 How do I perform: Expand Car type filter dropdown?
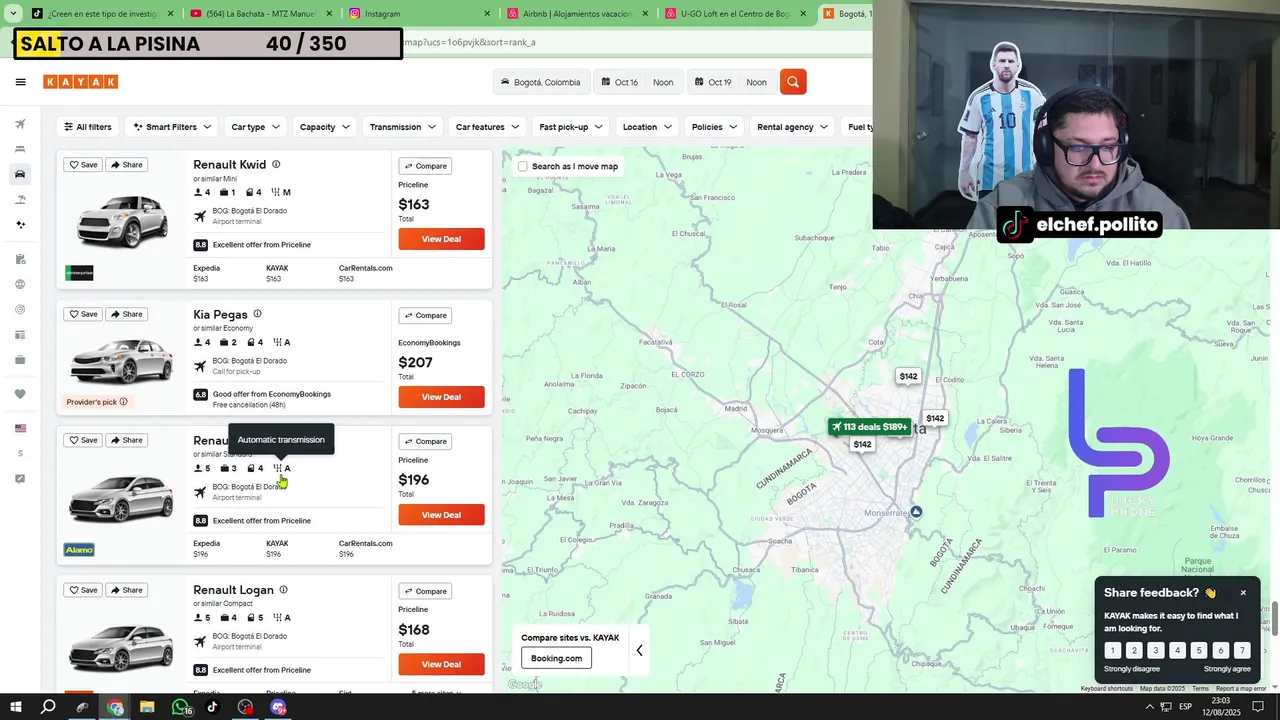point(254,127)
